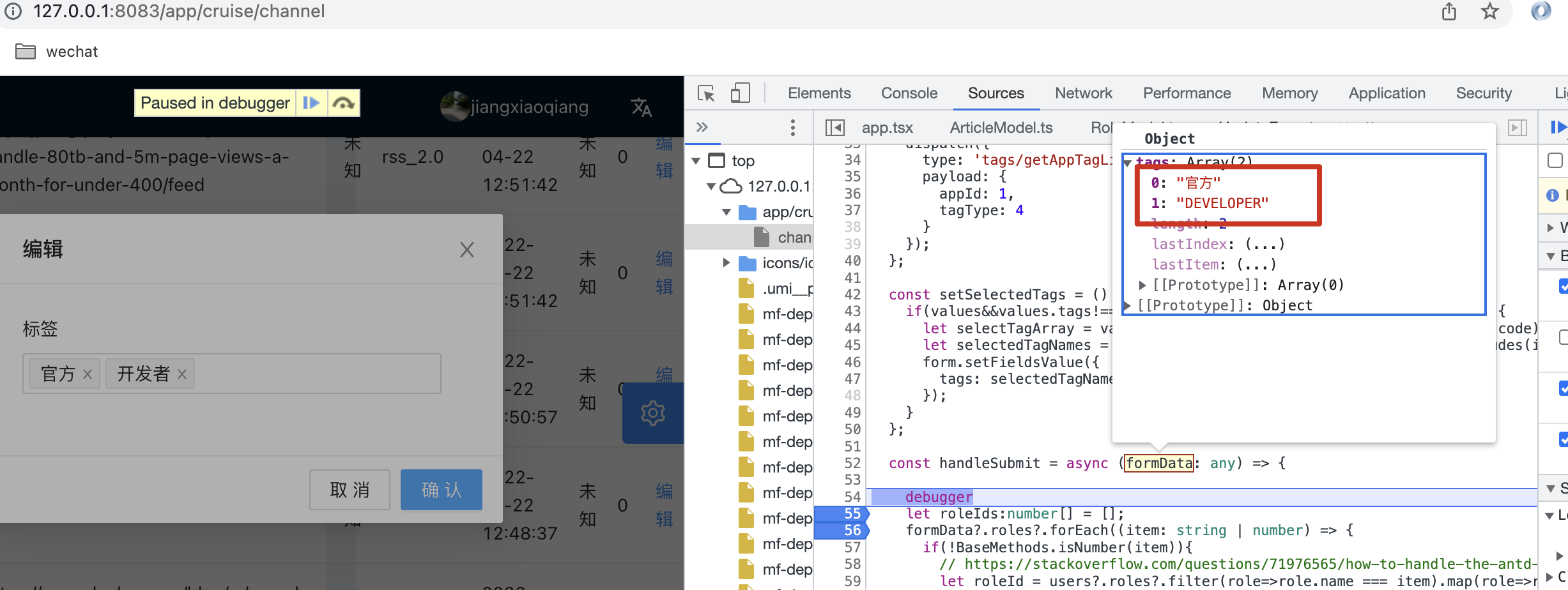
Task: Collapse the navigator sidebar beside app.tsx
Action: [834, 127]
